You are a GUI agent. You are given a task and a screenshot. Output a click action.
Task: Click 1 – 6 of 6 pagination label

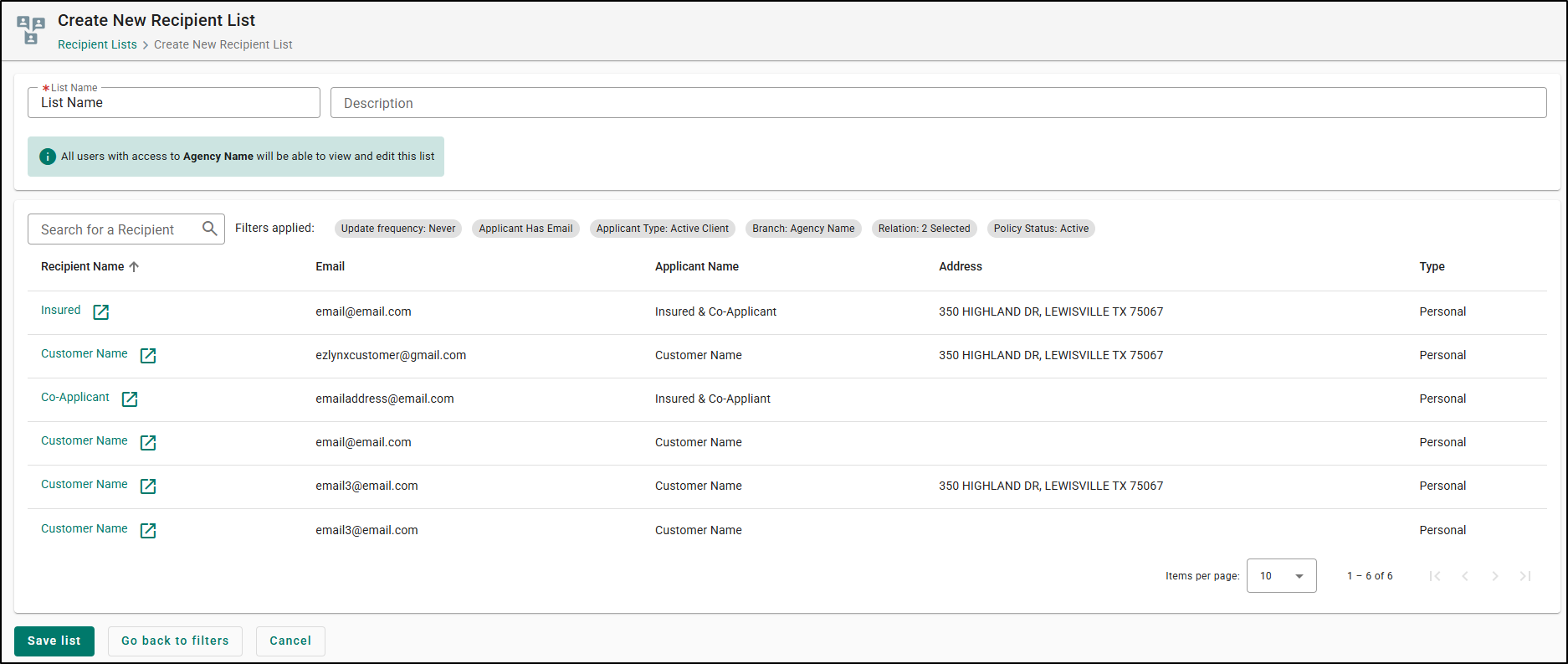point(1370,576)
